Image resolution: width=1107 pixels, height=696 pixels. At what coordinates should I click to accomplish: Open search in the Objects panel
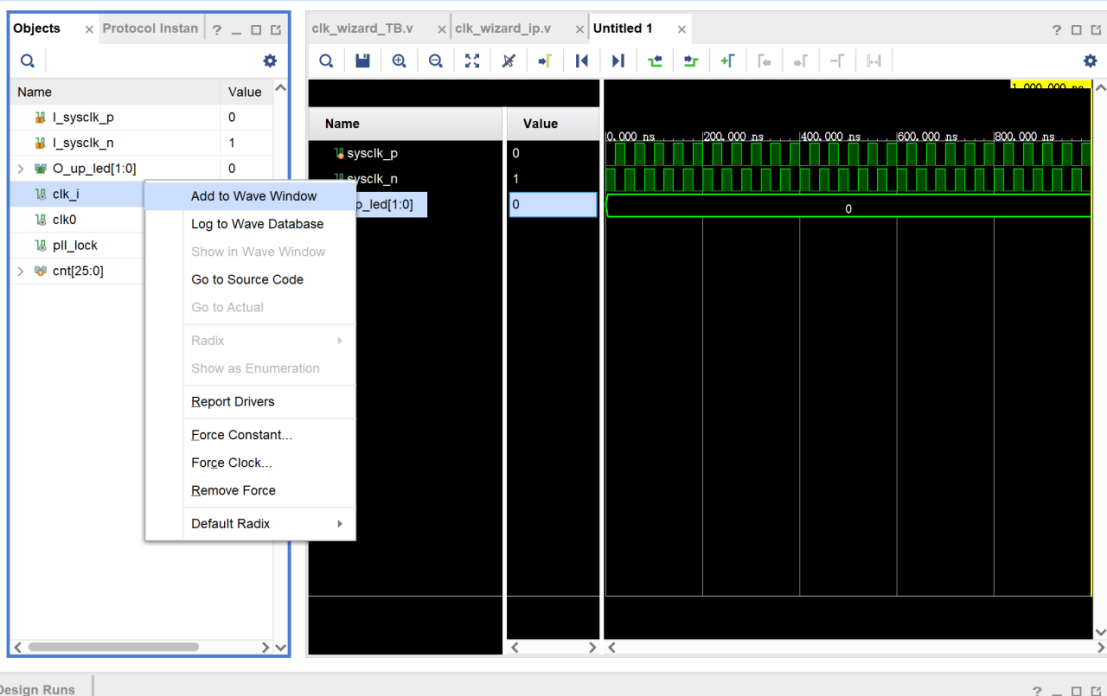click(x=27, y=61)
